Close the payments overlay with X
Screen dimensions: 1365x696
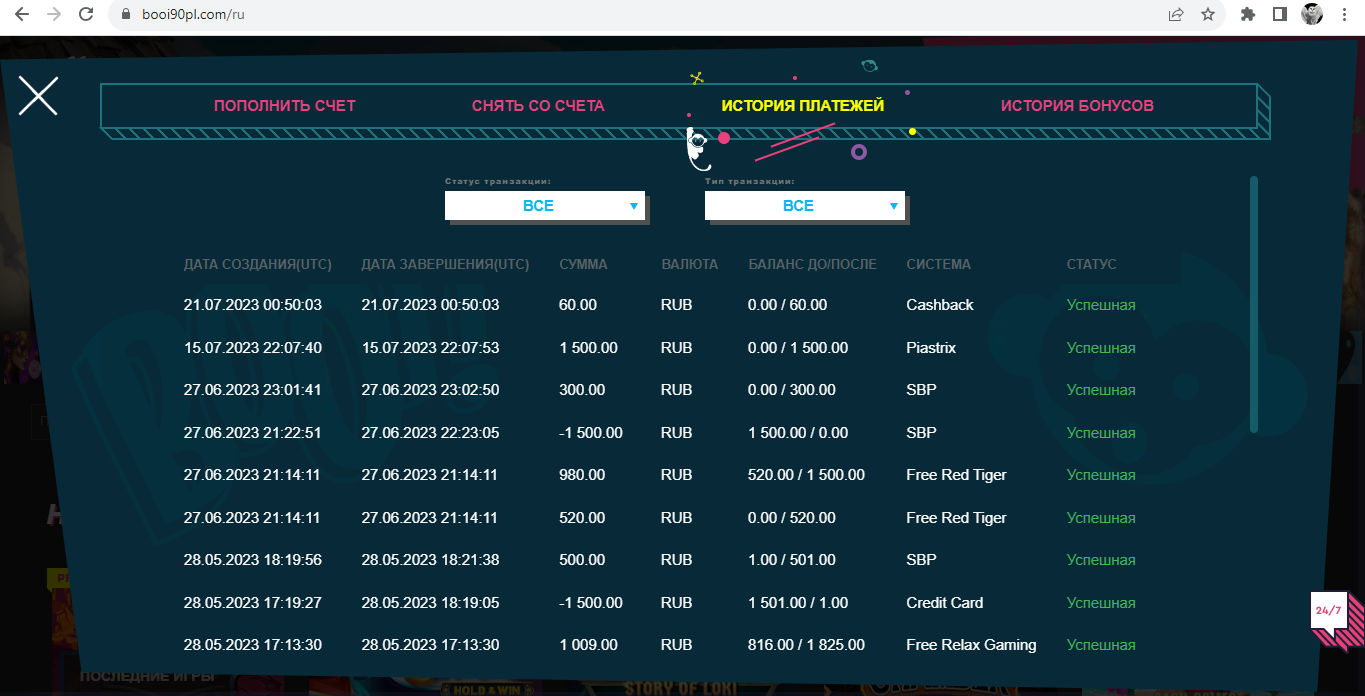[x=38, y=96]
